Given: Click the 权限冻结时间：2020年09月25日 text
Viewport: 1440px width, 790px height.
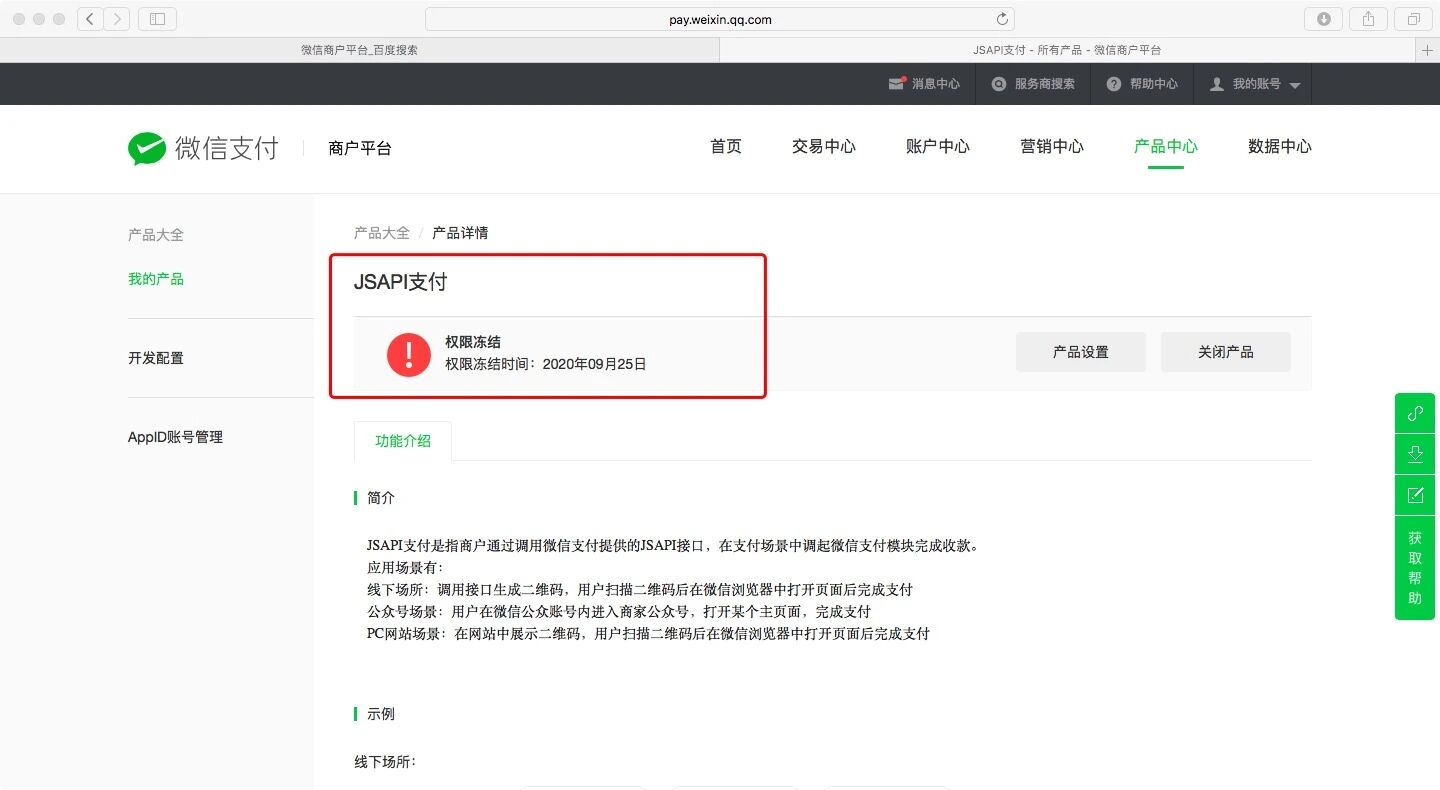Looking at the screenshot, I should pos(546,364).
